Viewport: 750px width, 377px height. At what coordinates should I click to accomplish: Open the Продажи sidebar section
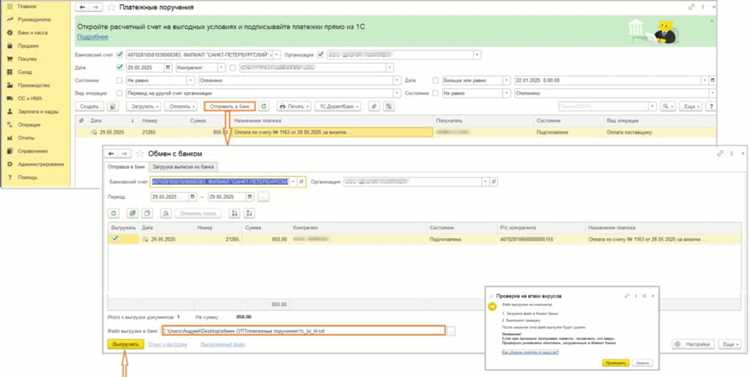[x=23, y=46]
